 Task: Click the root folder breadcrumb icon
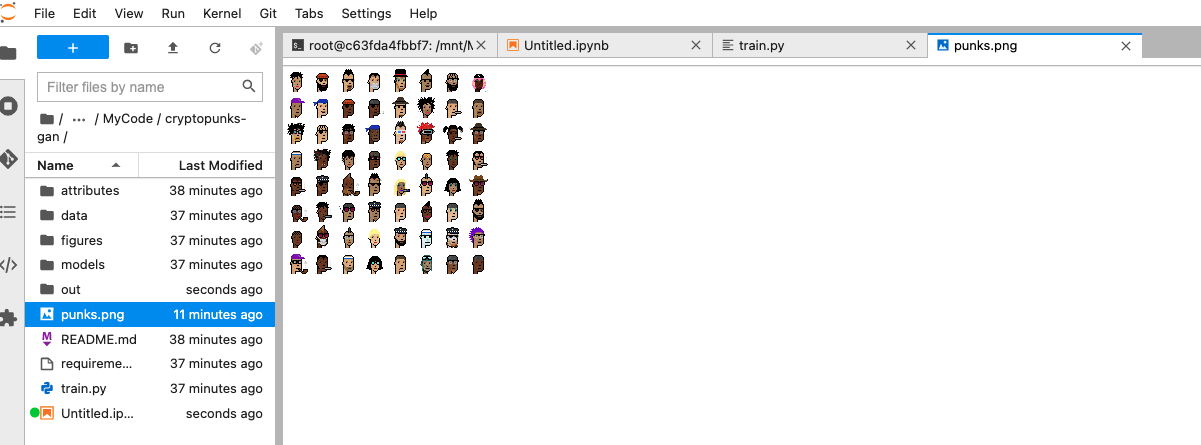coord(45,119)
